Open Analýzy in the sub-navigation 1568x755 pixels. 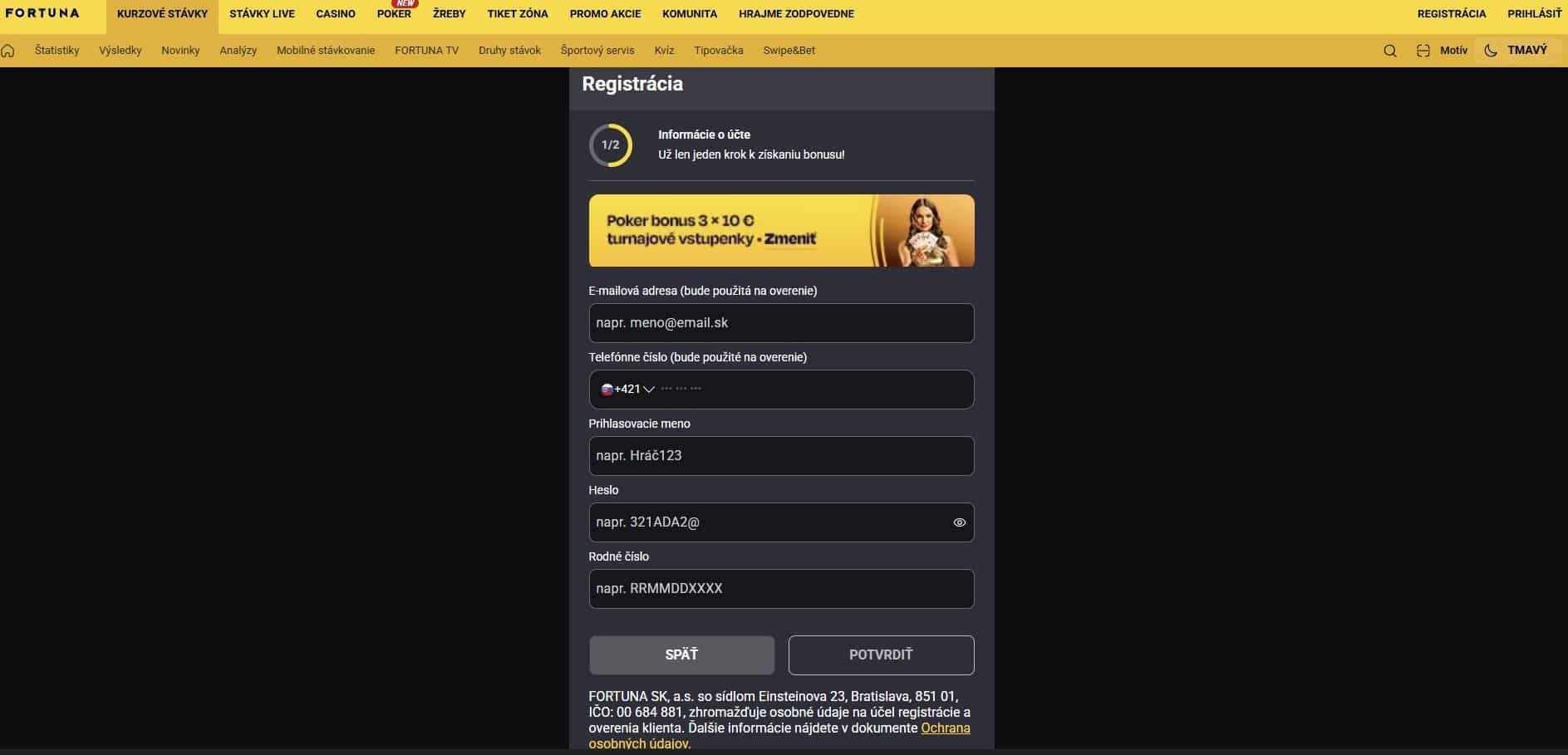tap(238, 51)
